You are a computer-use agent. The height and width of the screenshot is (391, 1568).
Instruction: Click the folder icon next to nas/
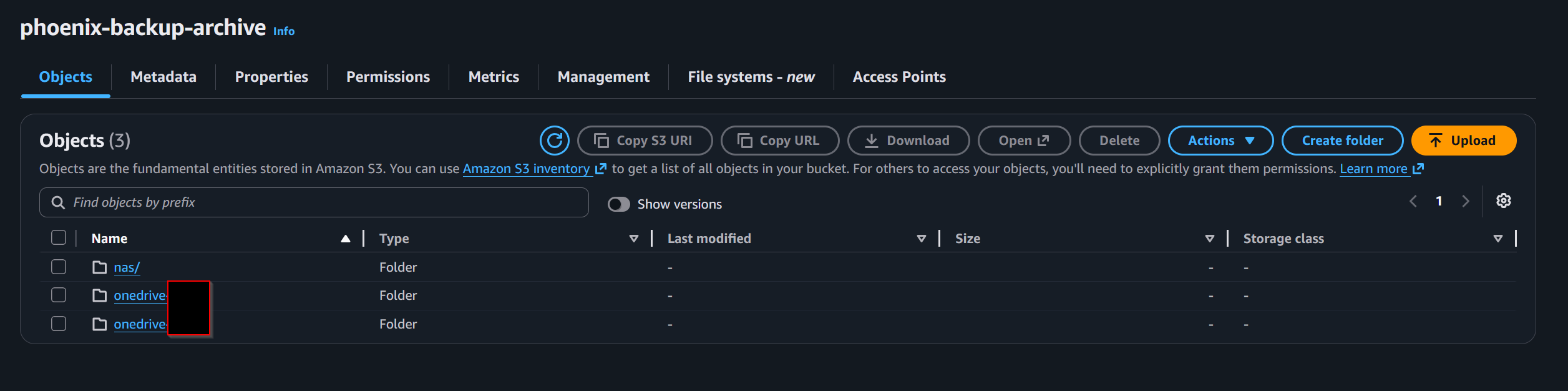pos(99,267)
